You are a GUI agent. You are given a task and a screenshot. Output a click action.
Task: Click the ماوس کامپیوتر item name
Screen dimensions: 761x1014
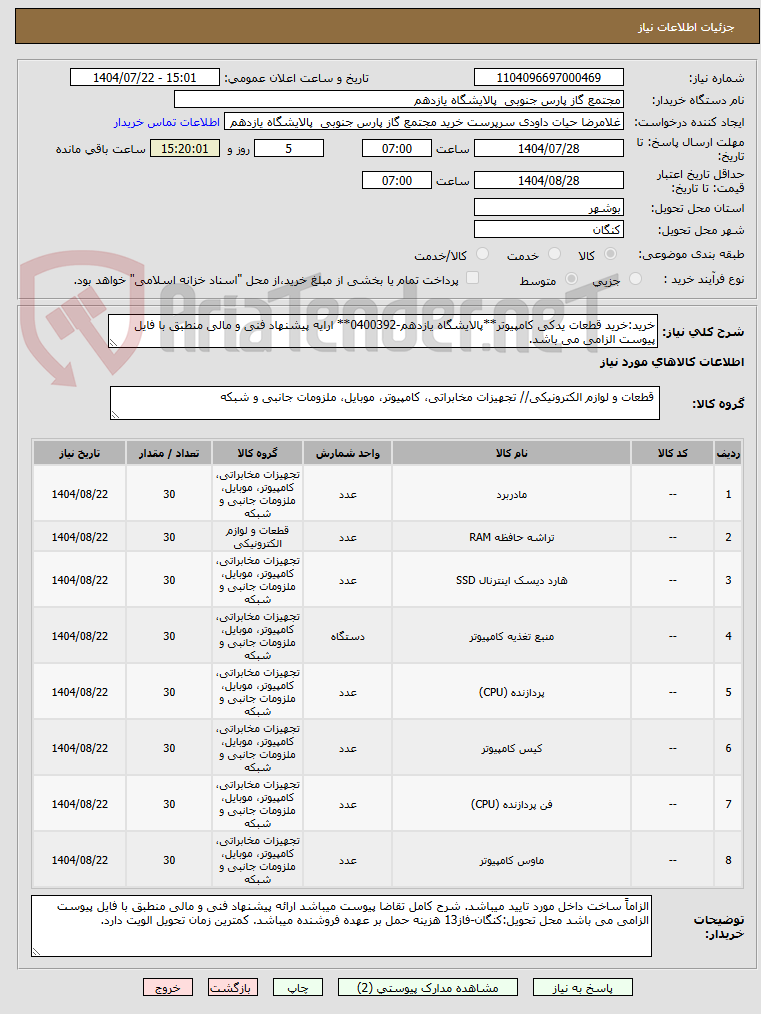click(511, 860)
